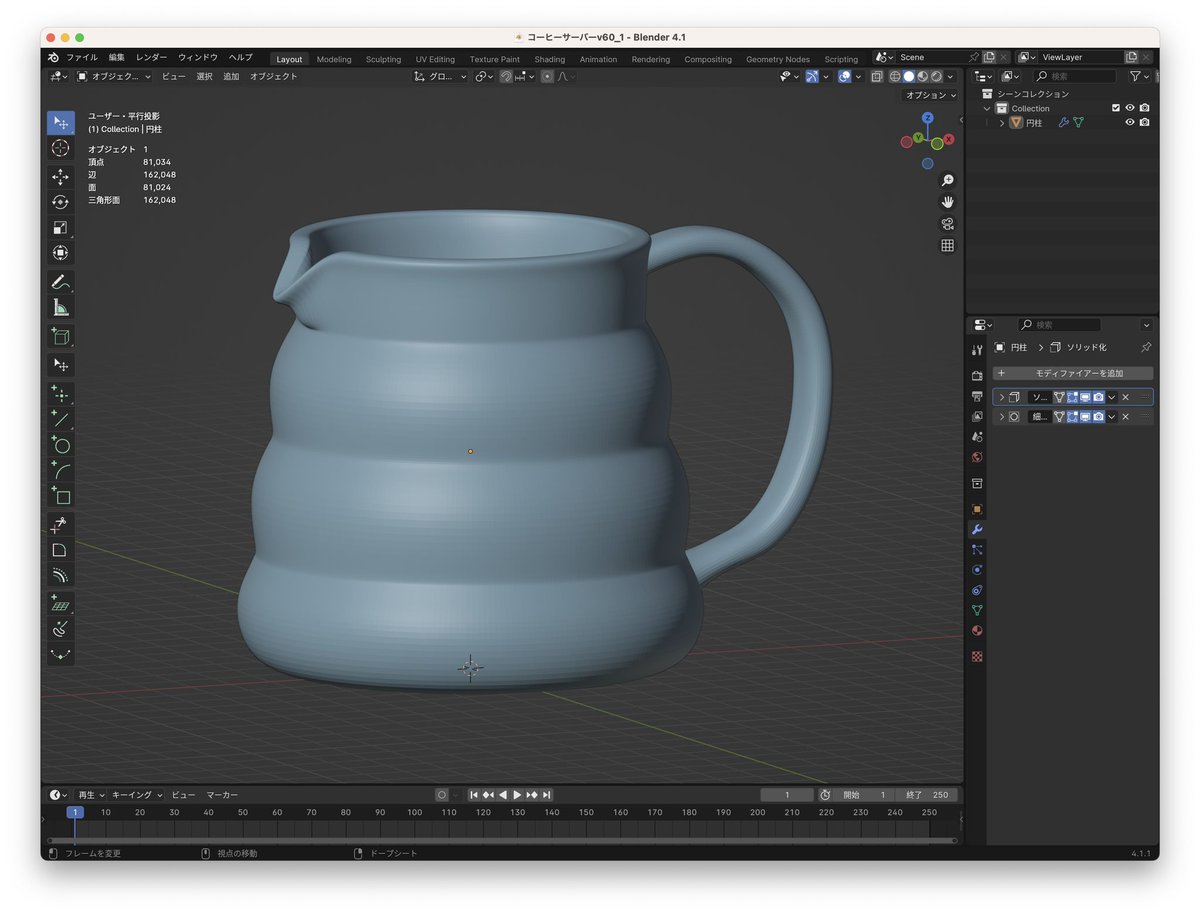Select the 3D Cursor tool

[61, 148]
